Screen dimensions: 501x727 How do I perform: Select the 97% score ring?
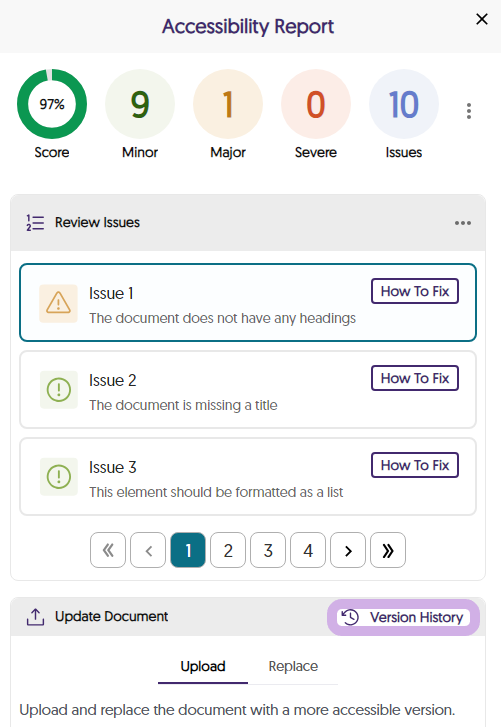[52, 104]
